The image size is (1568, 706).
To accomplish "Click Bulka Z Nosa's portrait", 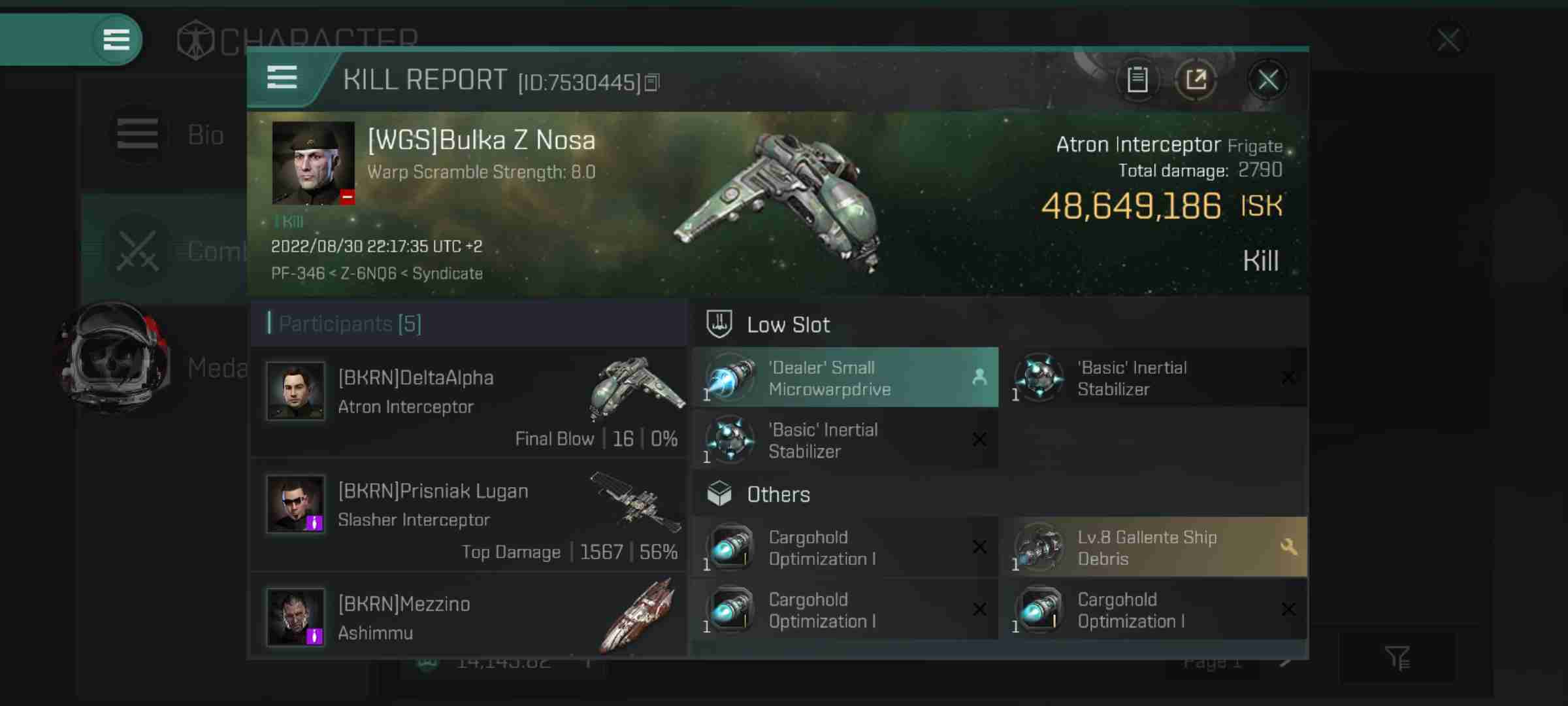I will [x=313, y=163].
